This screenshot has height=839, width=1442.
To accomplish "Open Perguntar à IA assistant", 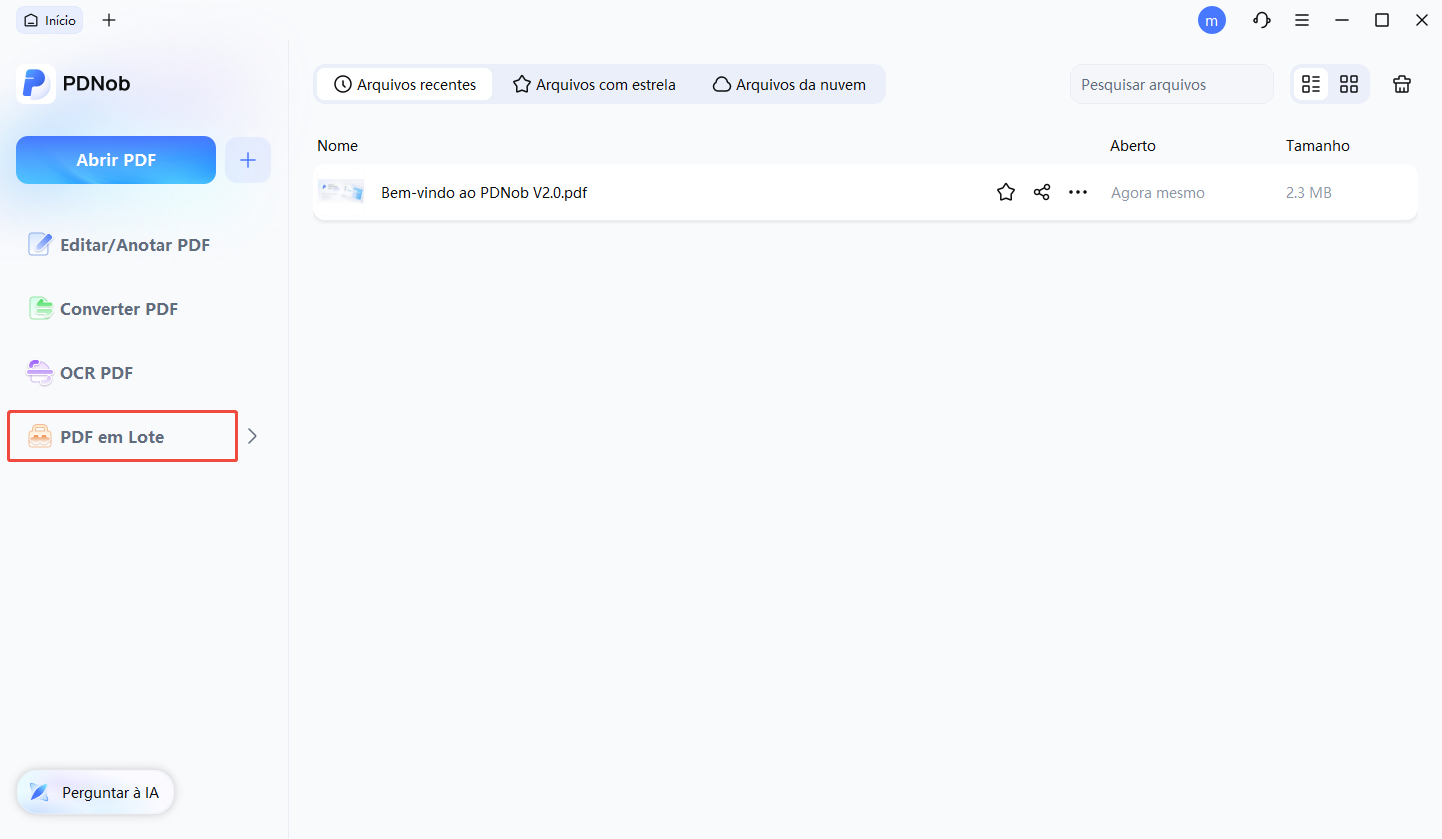I will click(x=95, y=792).
